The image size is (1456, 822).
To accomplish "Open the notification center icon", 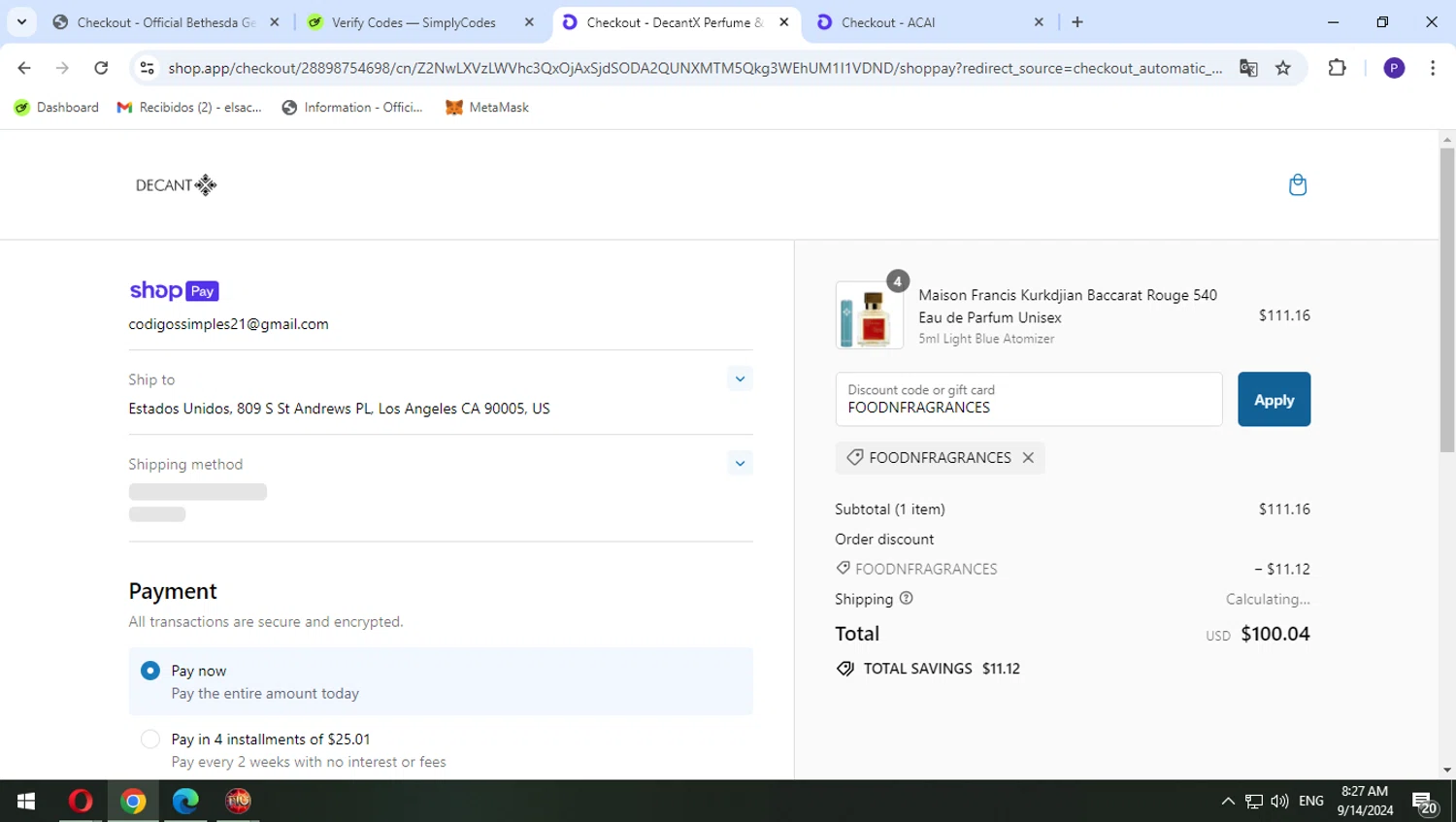I will point(1425,802).
